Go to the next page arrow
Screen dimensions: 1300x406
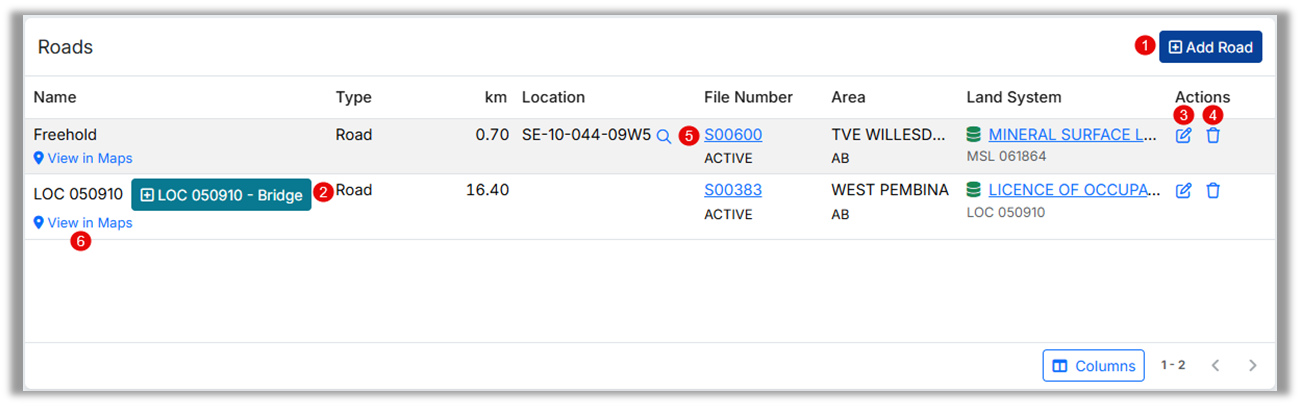pos(1252,366)
